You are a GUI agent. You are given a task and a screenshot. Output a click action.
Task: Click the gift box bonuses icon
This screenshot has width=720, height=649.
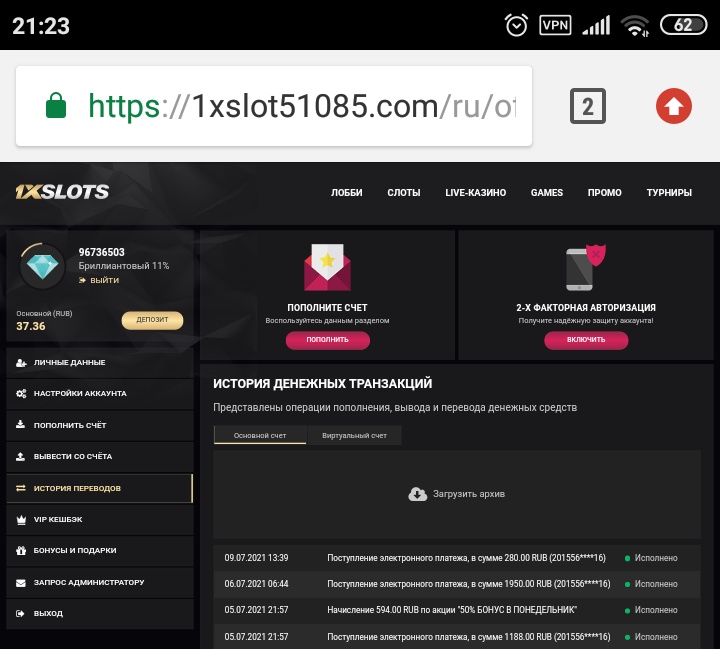(21, 550)
